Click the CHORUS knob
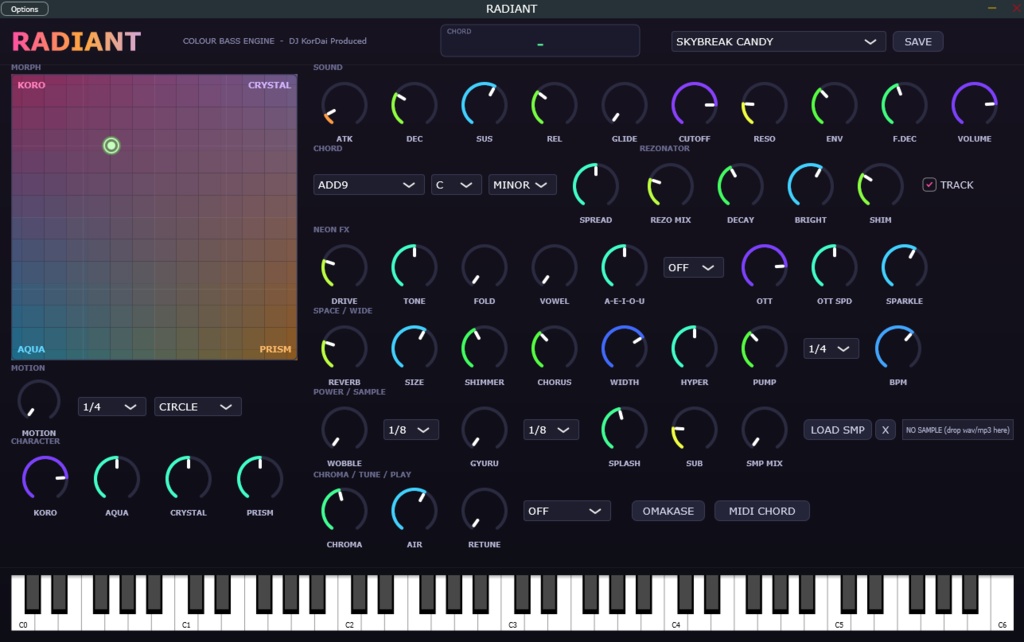The height and width of the screenshot is (642, 1024). click(x=554, y=348)
